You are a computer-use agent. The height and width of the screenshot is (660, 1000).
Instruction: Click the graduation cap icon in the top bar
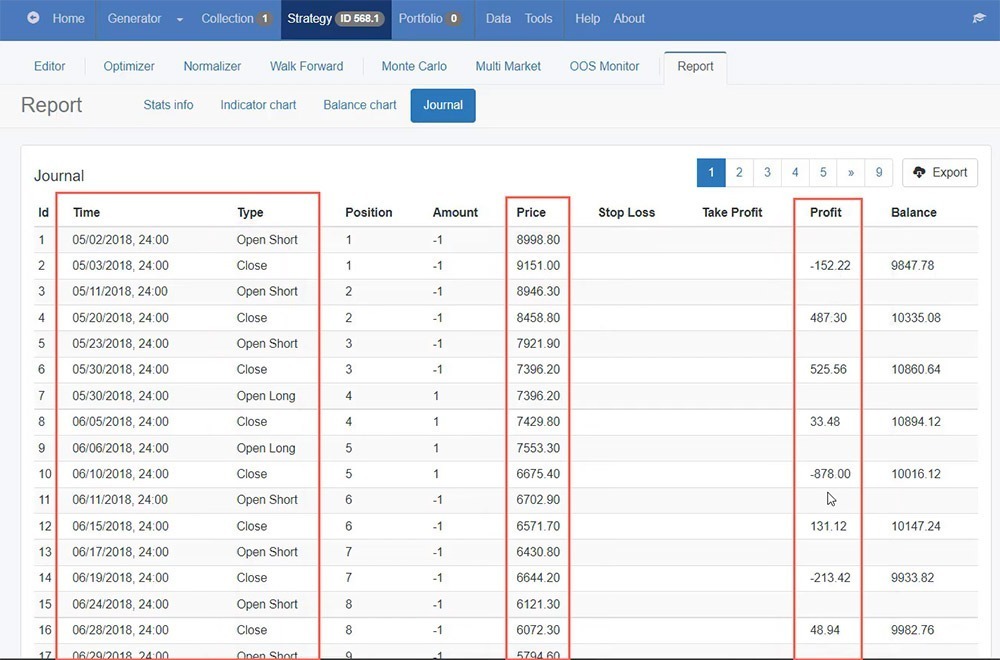click(978, 18)
